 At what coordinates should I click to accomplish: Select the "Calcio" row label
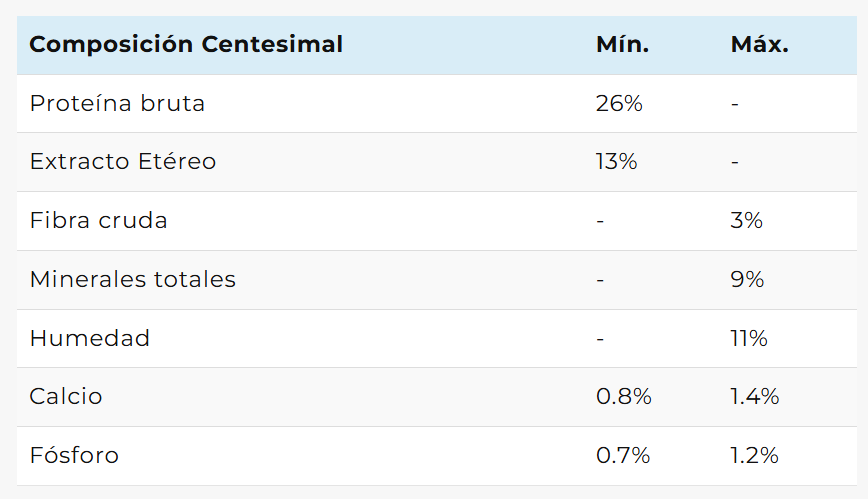coord(66,396)
